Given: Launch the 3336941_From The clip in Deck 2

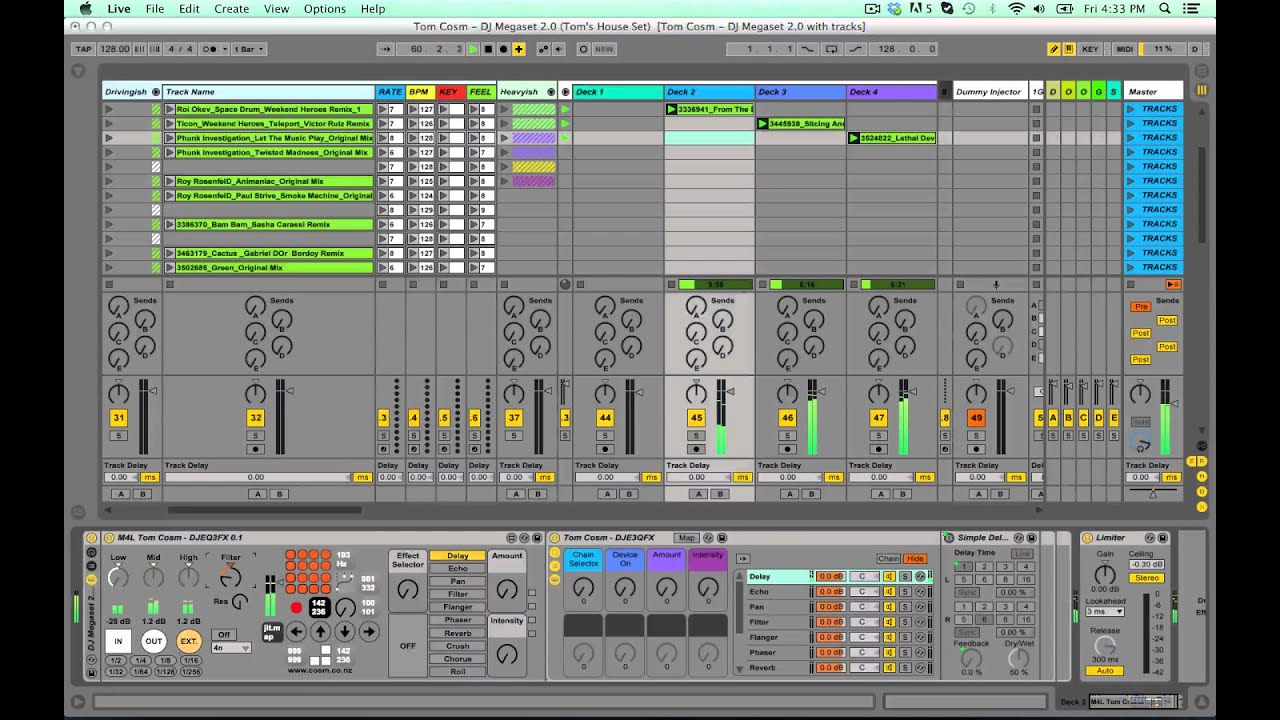Looking at the screenshot, I should [672, 109].
